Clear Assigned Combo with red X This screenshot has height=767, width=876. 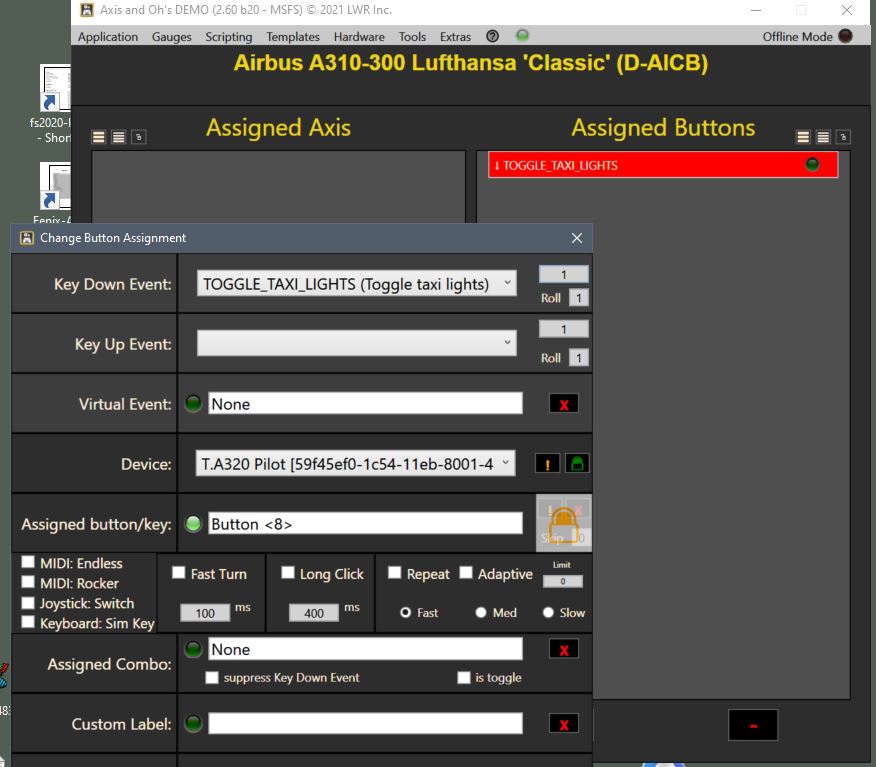[564, 649]
